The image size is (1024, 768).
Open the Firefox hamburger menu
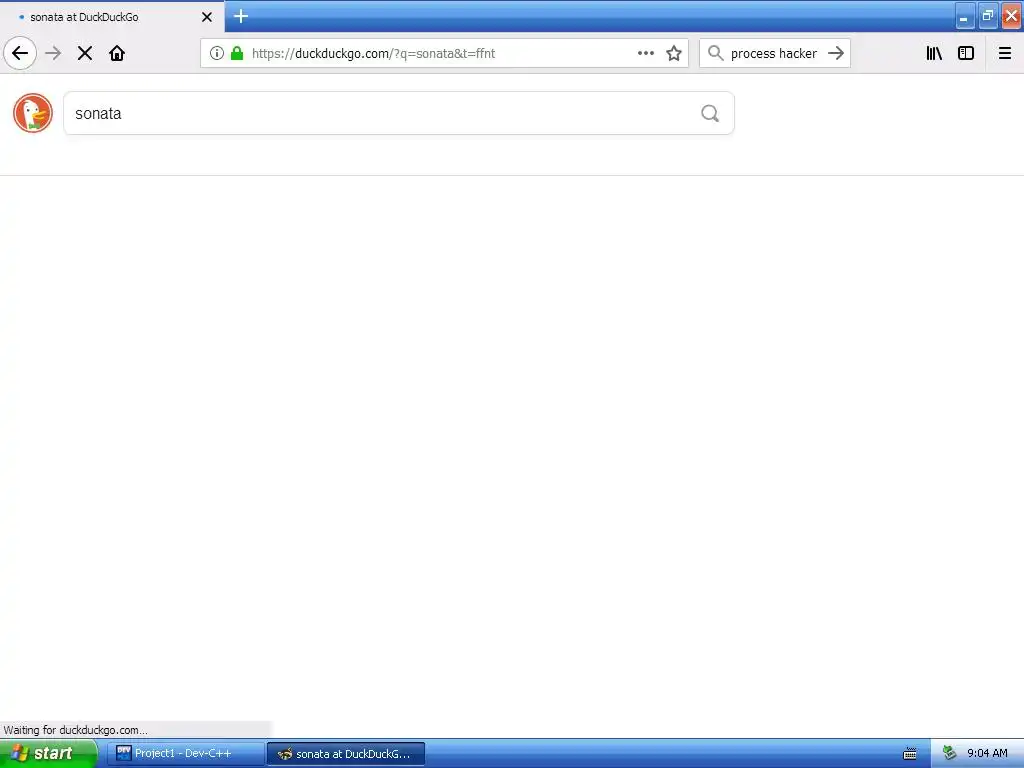pyautogui.click(x=1005, y=53)
